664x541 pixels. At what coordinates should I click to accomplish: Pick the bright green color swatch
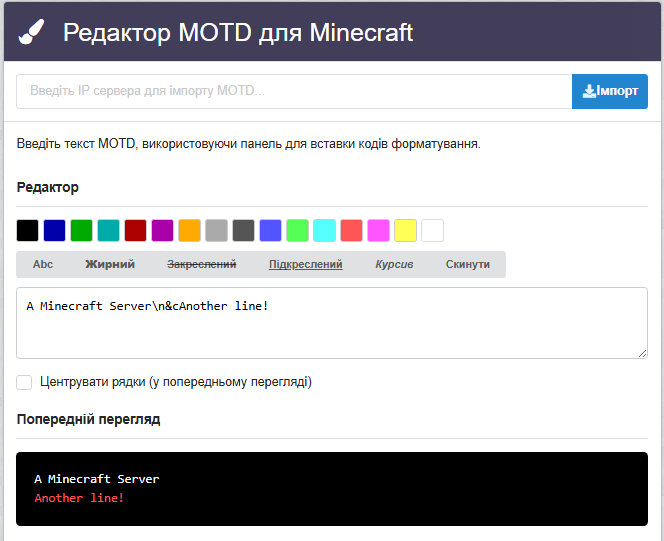click(297, 231)
